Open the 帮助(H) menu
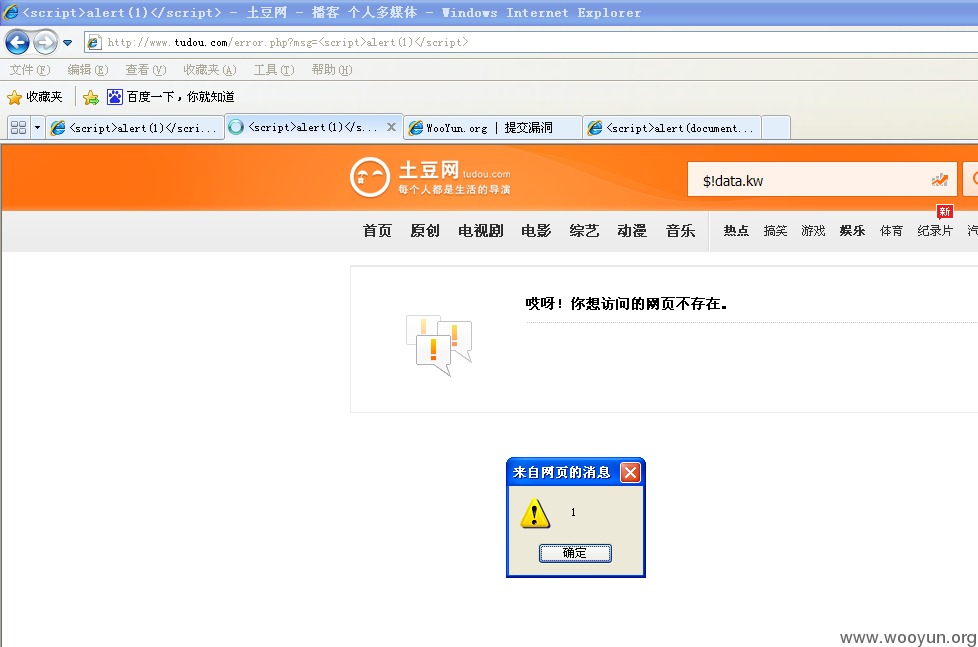The height and width of the screenshot is (647, 978). click(x=331, y=70)
